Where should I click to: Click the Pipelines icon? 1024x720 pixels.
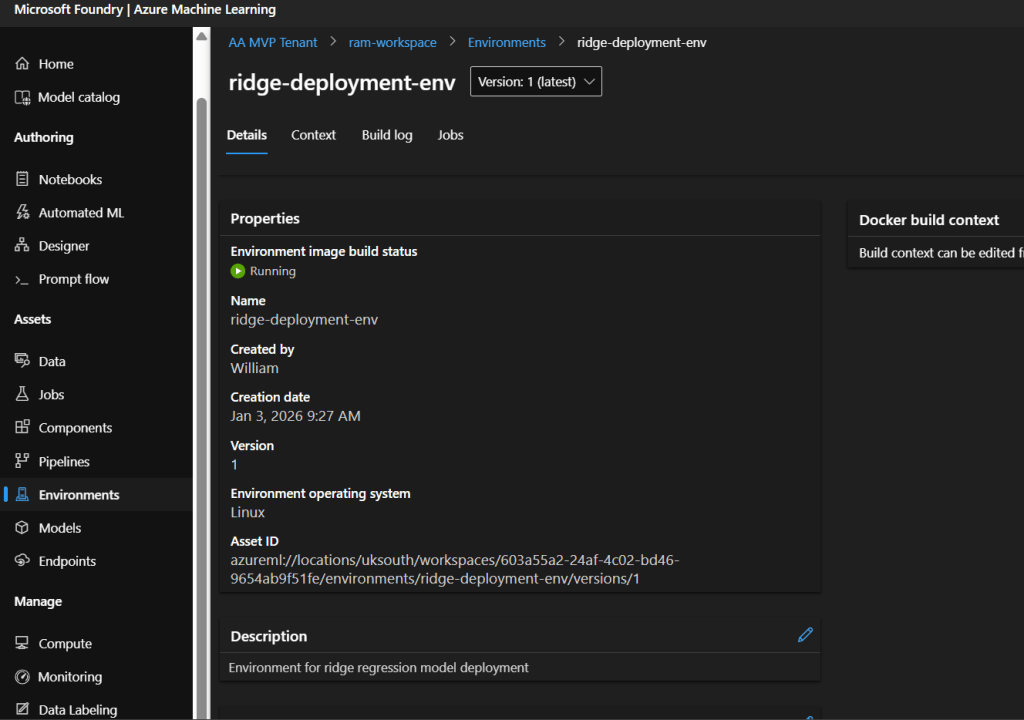click(22, 462)
